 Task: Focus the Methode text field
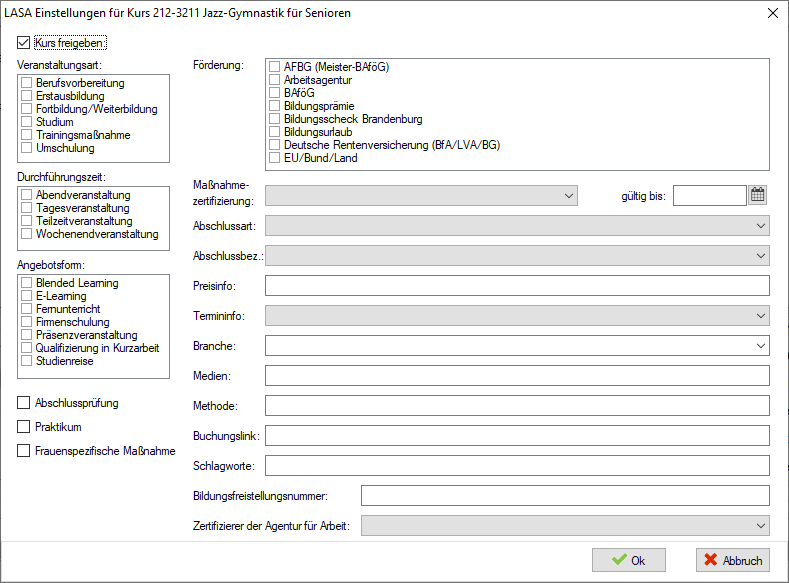point(517,406)
